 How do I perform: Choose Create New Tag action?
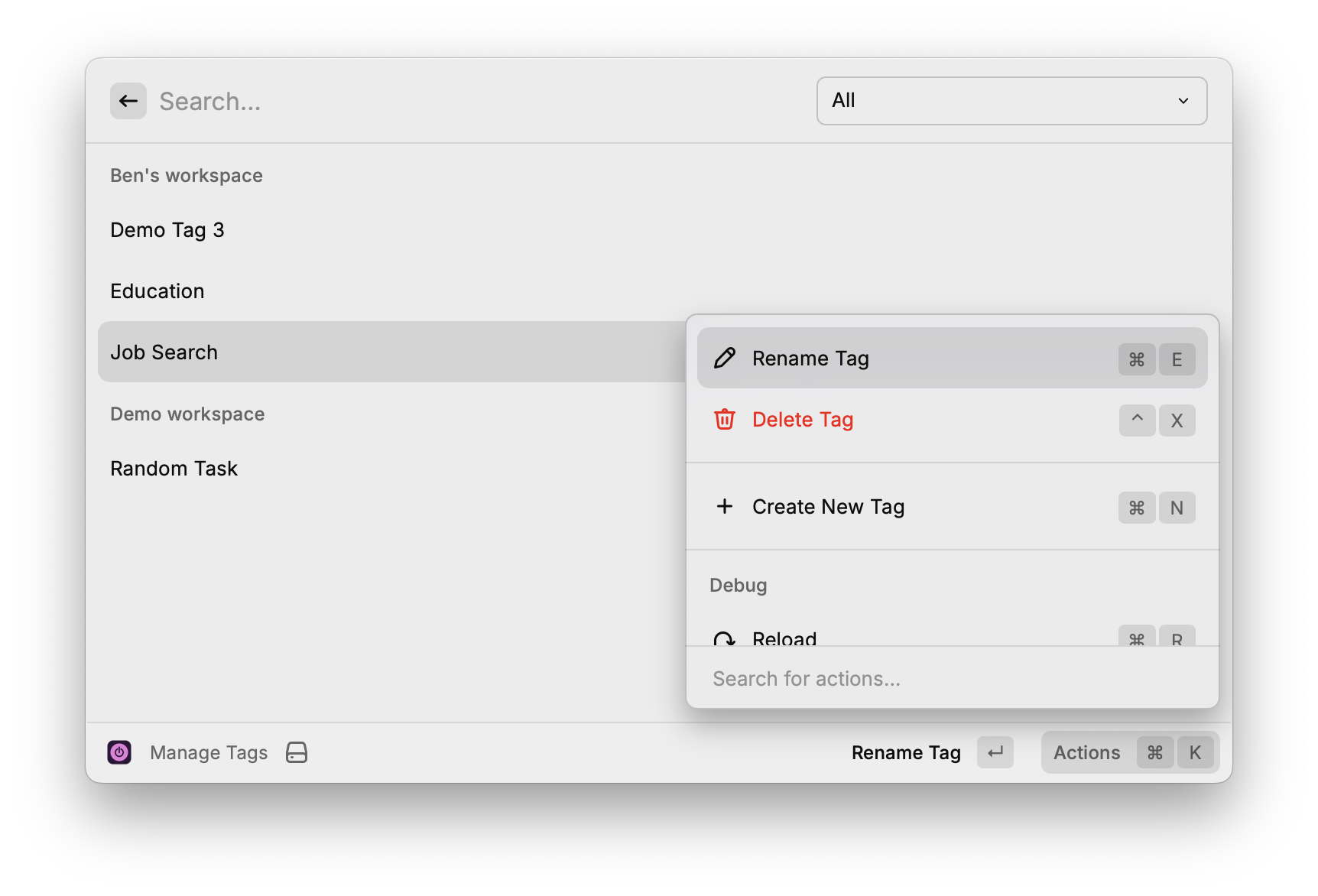(x=952, y=506)
